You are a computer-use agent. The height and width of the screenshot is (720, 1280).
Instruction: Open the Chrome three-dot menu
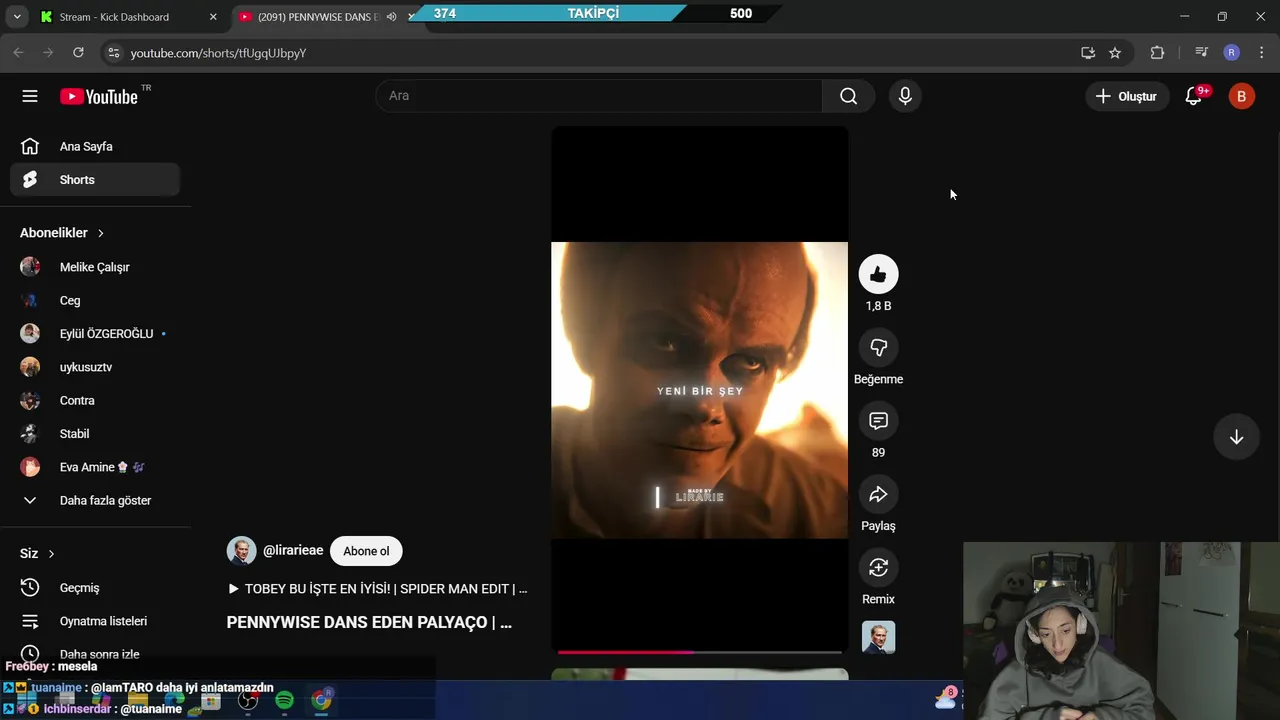(x=1262, y=53)
